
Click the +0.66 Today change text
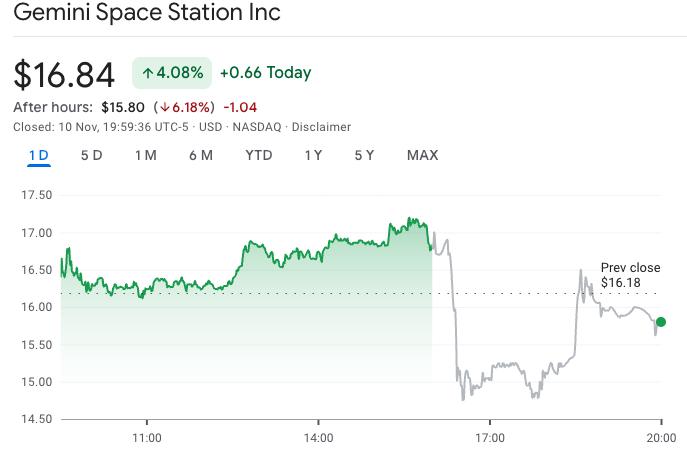coord(265,73)
